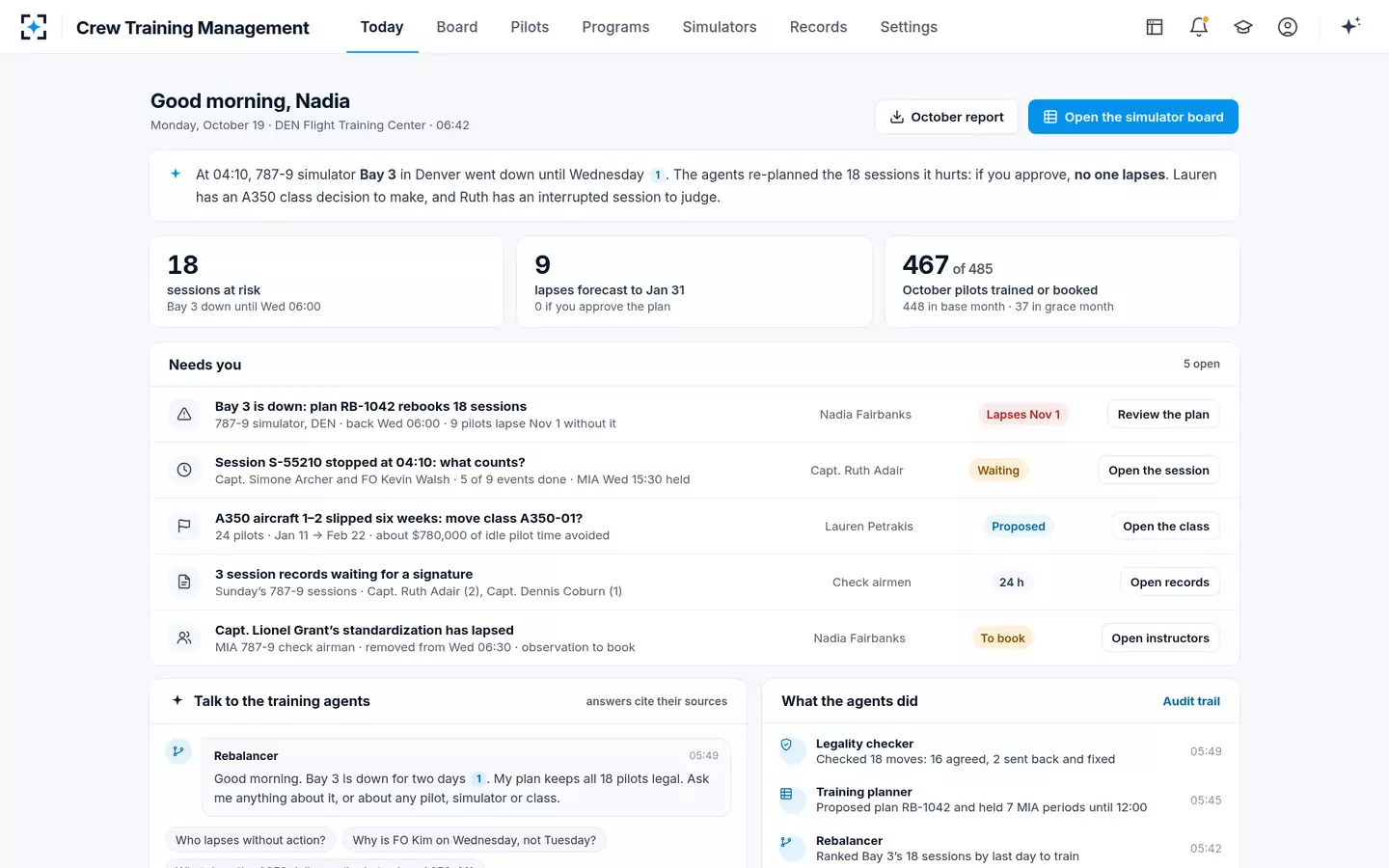
Task: Click the document icon for session records
Action: 184,583
